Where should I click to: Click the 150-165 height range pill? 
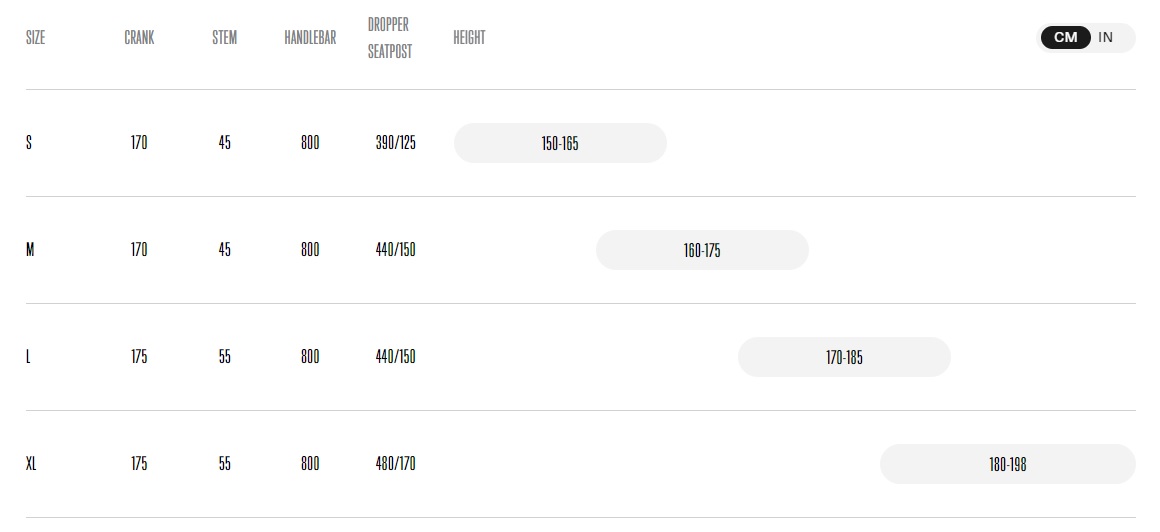(x=560, y=143)
